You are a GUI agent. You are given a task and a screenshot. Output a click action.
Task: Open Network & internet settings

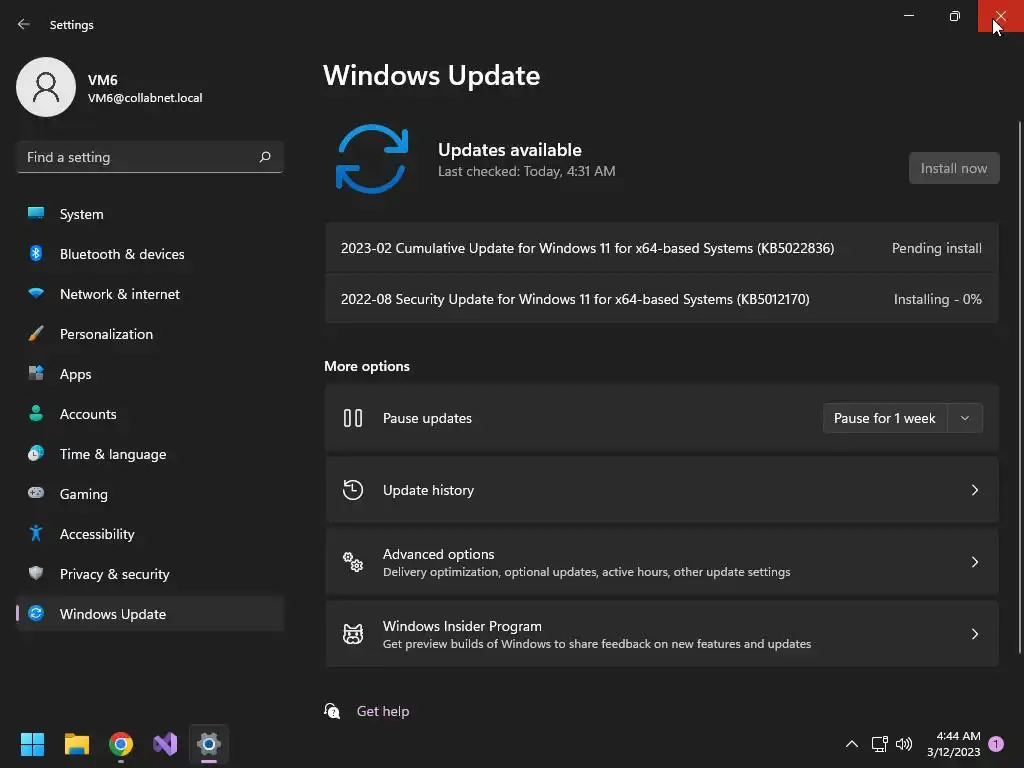click(x=150, y=294)
